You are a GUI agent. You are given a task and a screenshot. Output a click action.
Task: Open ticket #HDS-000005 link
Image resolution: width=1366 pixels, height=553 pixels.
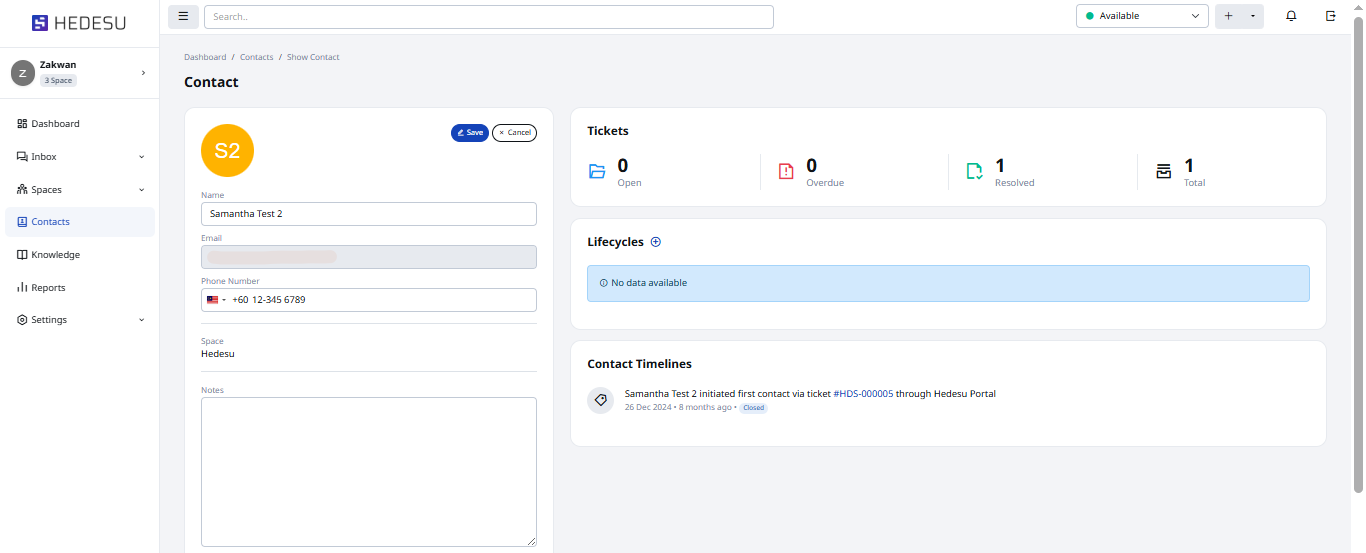(x=862, y=394)
